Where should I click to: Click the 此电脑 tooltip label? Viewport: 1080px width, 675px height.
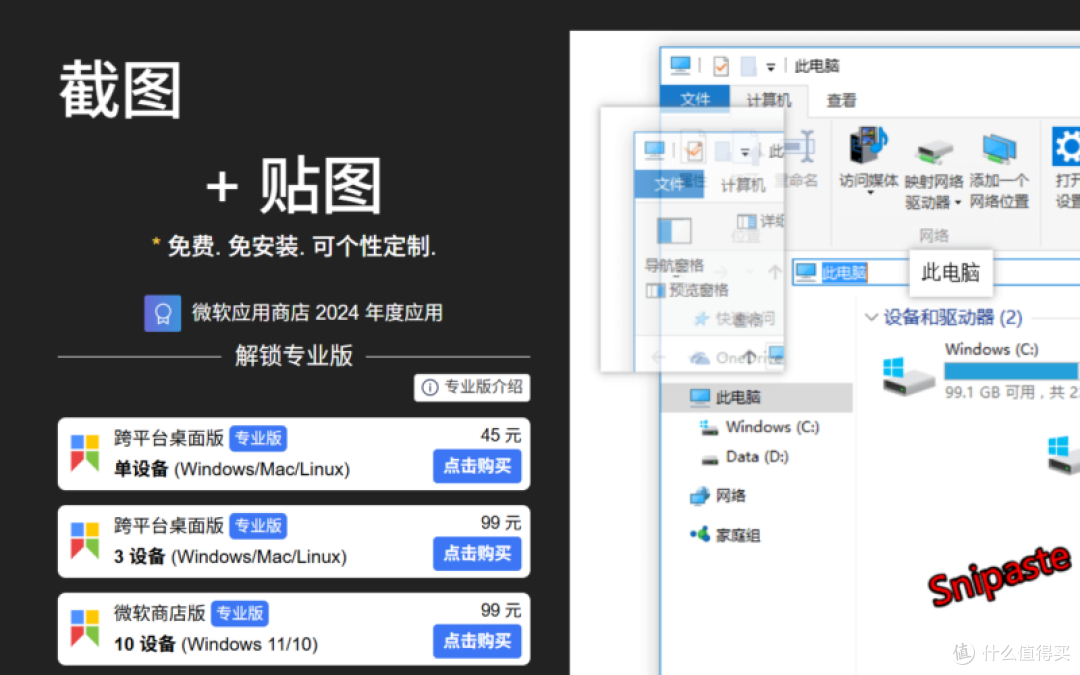pos(951,272)
